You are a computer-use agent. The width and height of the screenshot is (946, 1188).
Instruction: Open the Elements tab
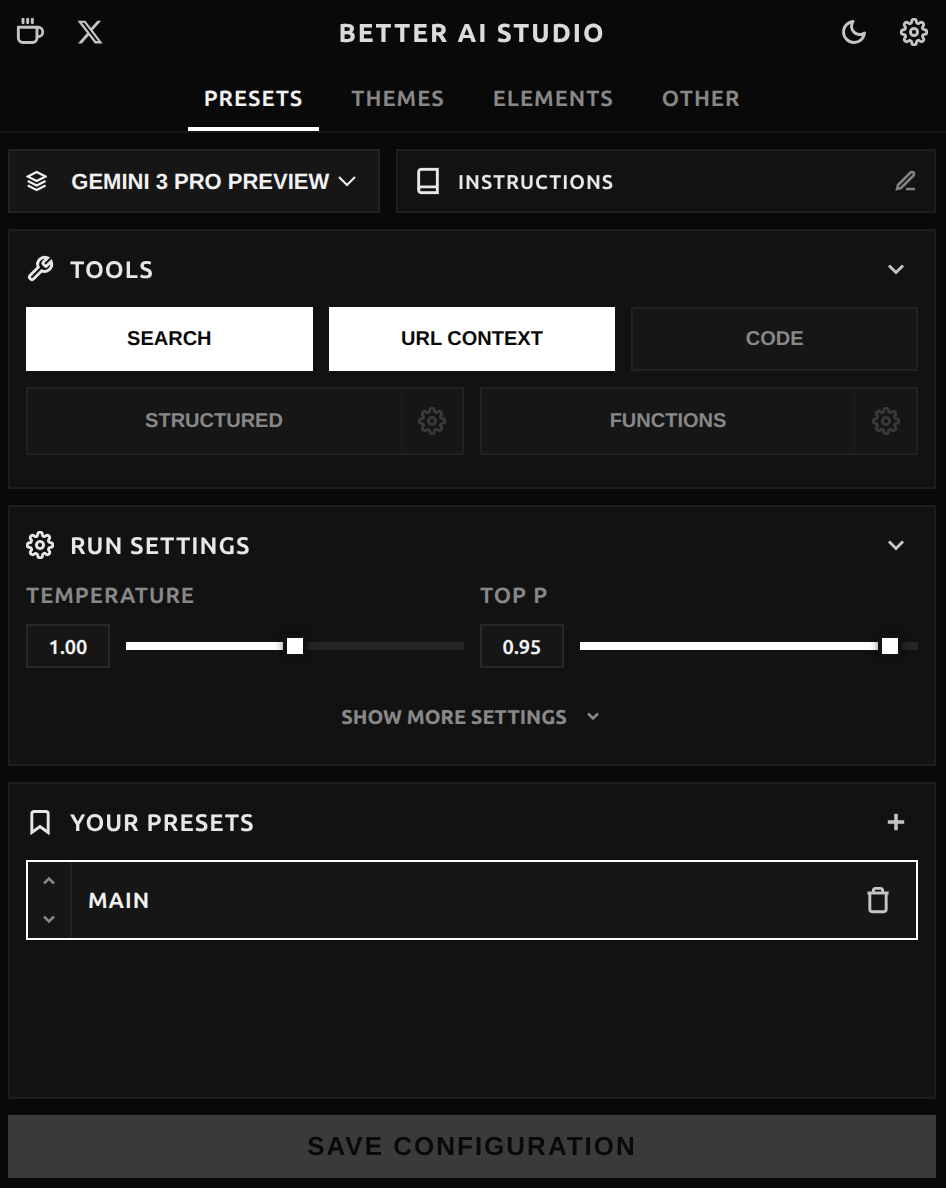click(552, 99)
